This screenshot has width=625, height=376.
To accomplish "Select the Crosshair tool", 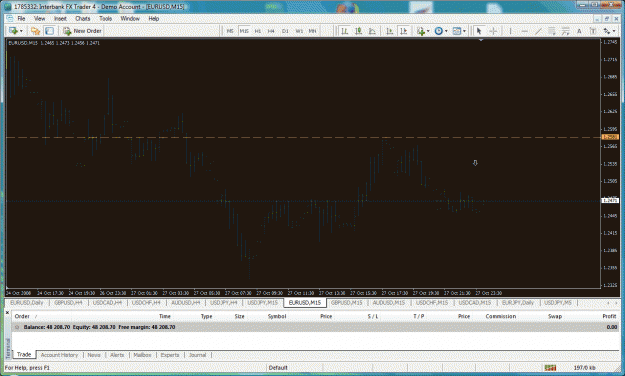I will [x=493, y=31].
